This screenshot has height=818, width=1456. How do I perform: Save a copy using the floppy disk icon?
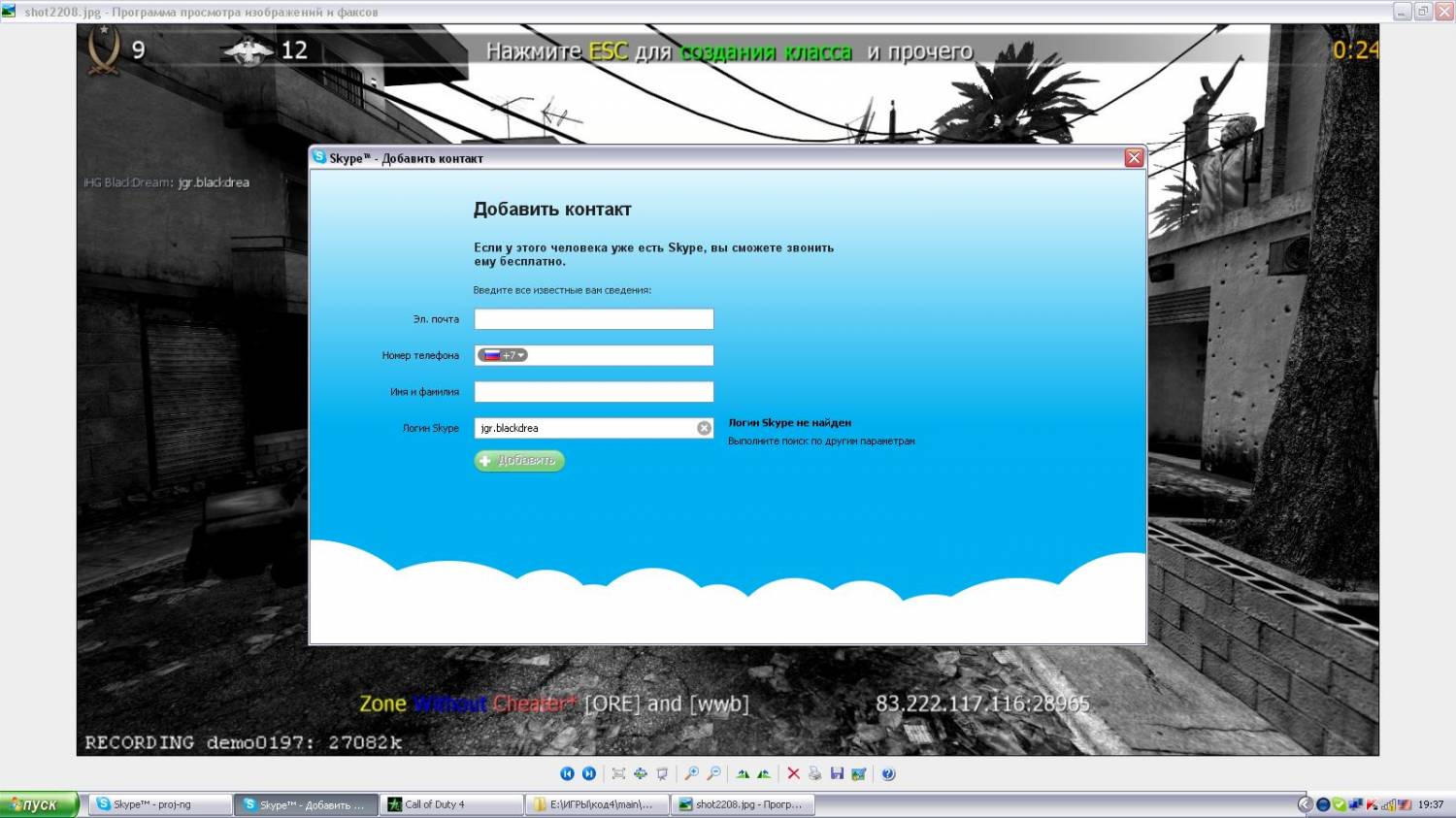(837, 773)
